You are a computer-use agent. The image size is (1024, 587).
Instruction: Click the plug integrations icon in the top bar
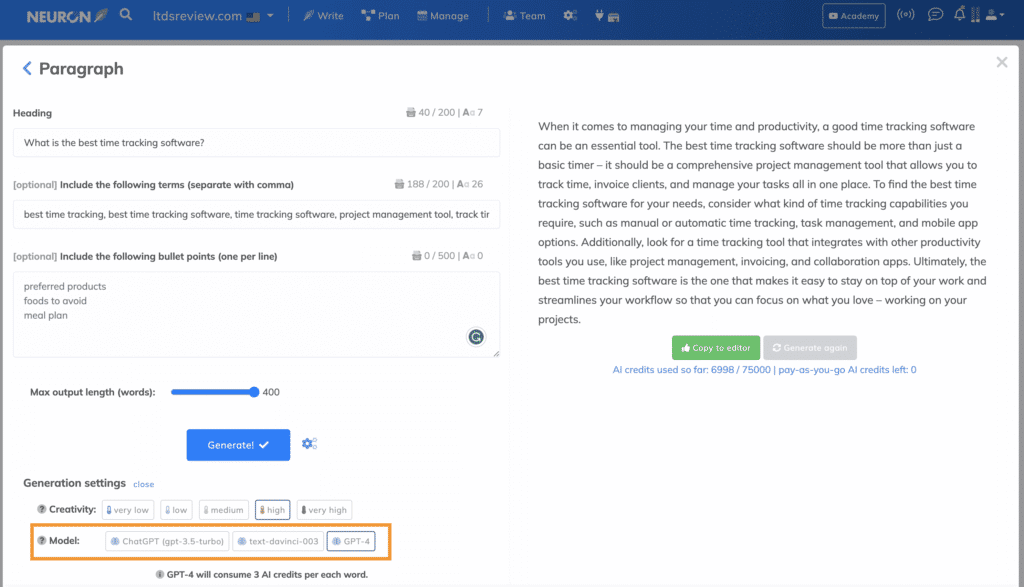[x=600, y=16]
